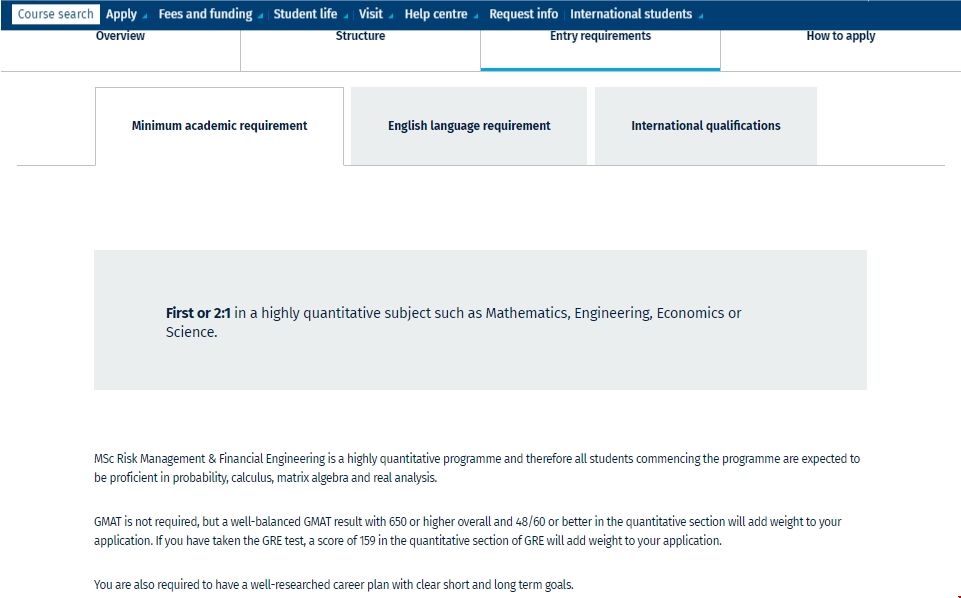The image size is (961, 598).
Task: Open the Fees and funding menu
Action: (x=205, y=14)
